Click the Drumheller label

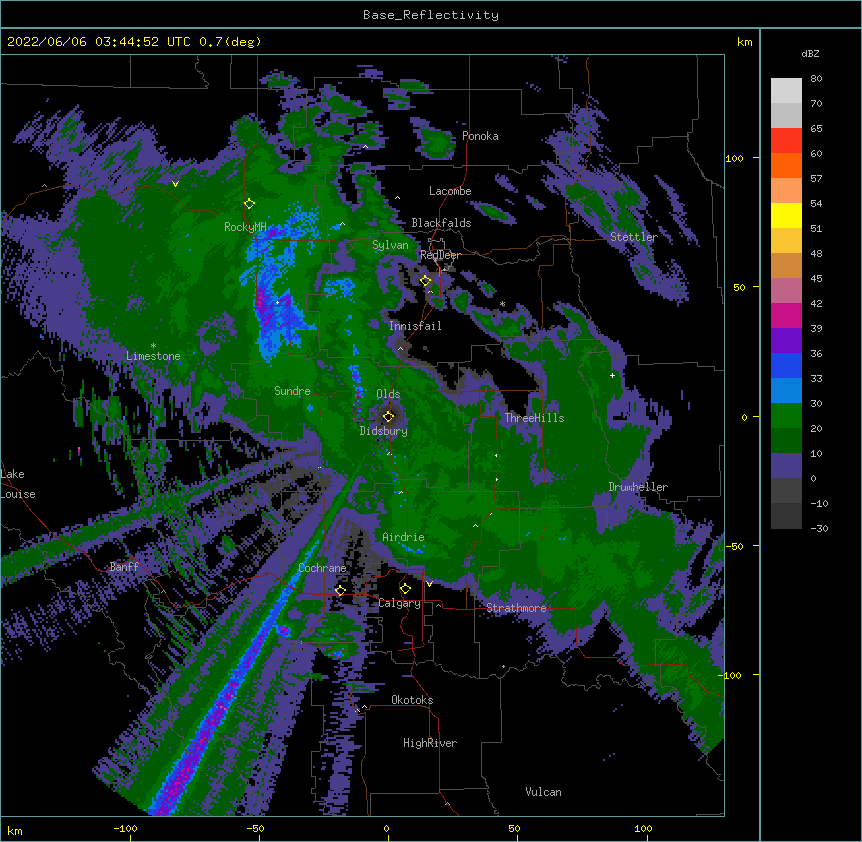[638, 487]
